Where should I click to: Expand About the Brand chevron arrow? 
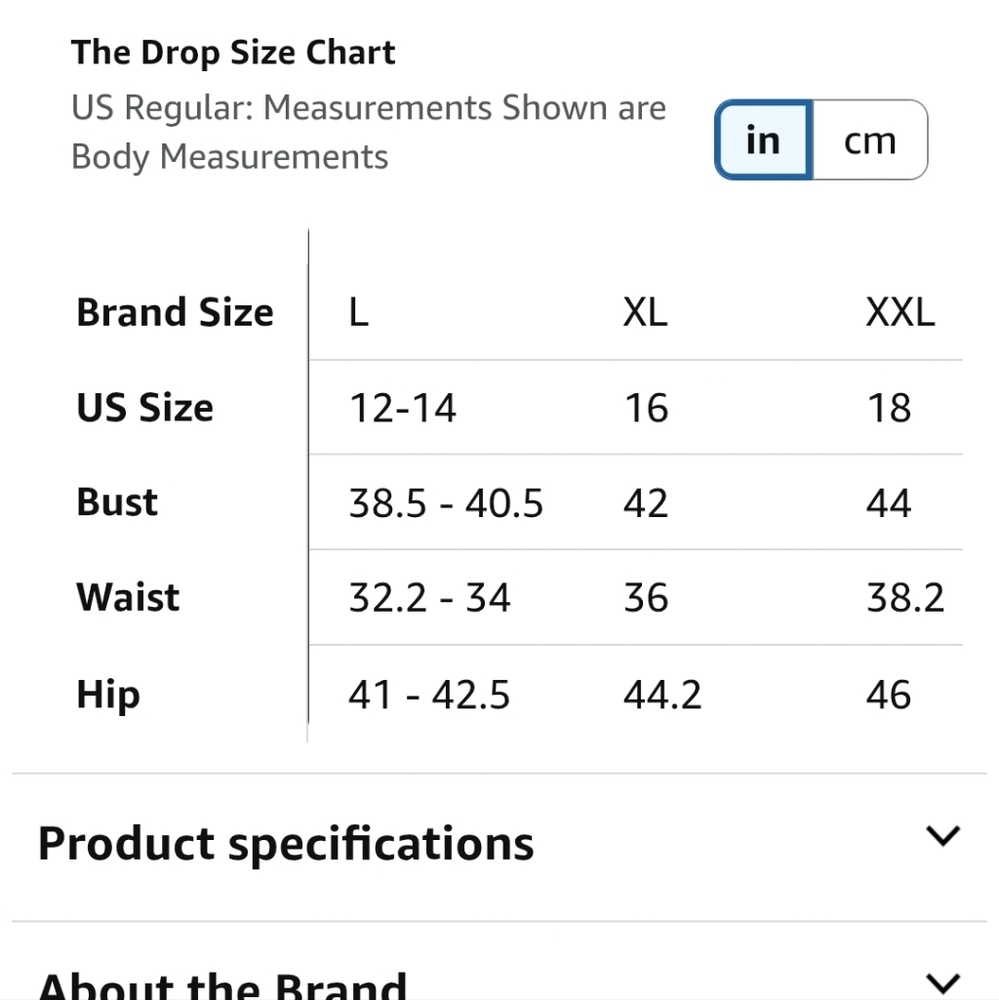pos(943,983)
